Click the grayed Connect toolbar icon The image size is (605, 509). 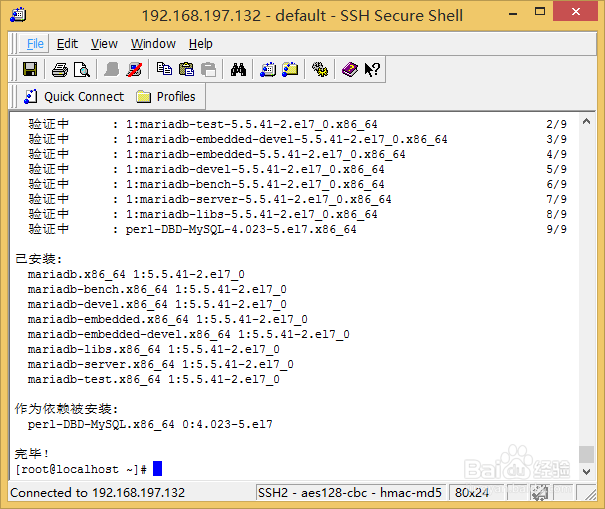[112, 70]
